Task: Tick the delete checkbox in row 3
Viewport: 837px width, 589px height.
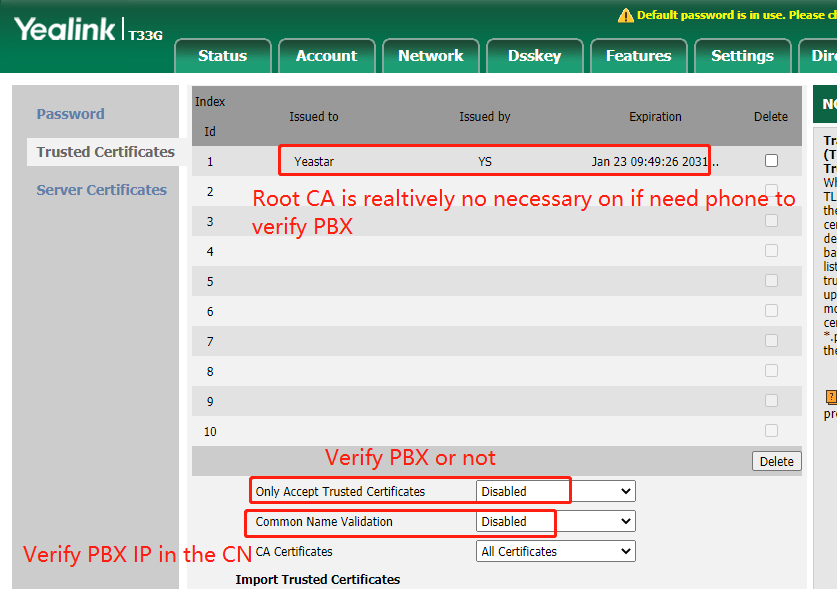Action: click(x=771, y=221)
